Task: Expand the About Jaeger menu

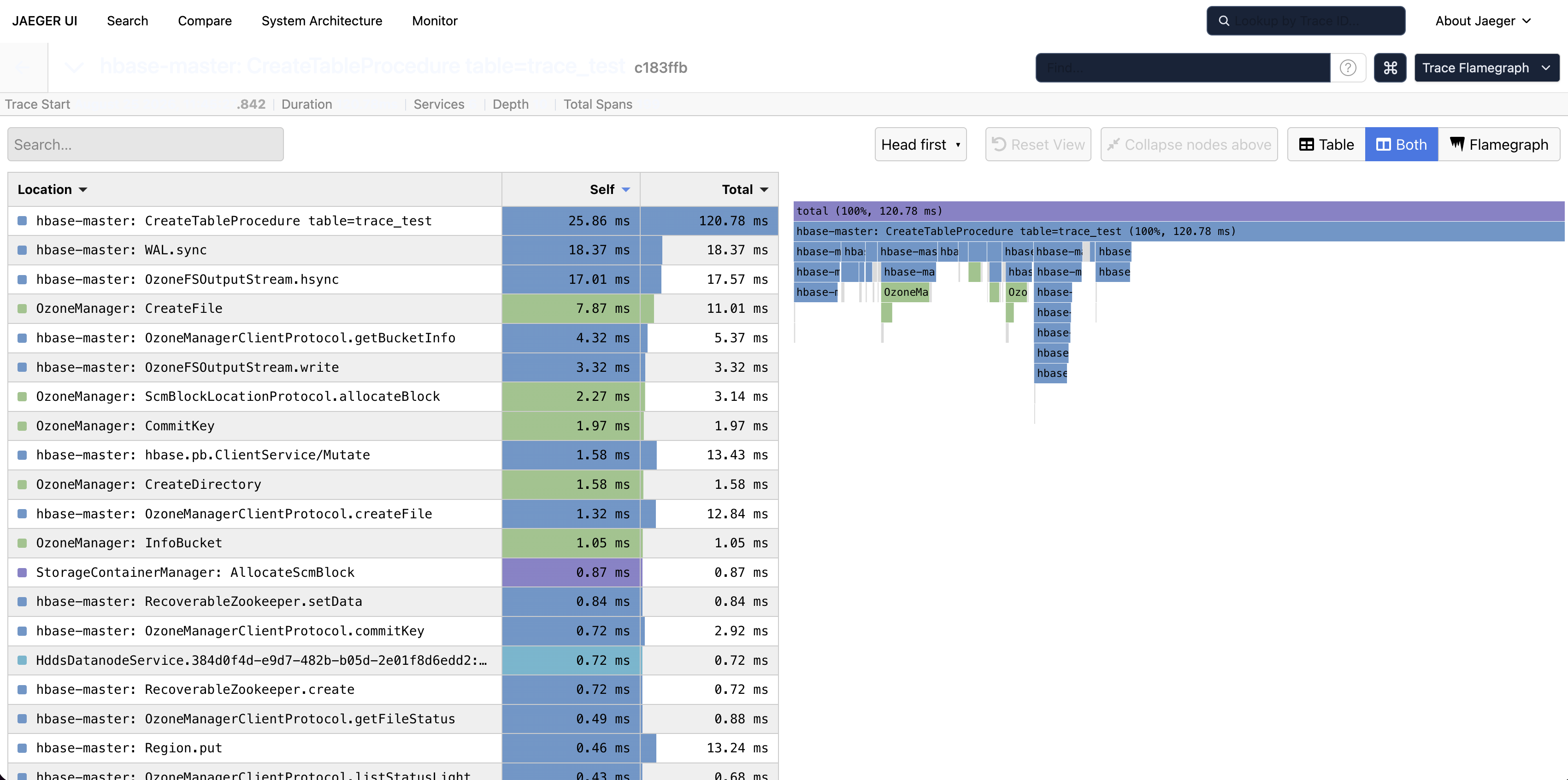Action: (1483, 21)
